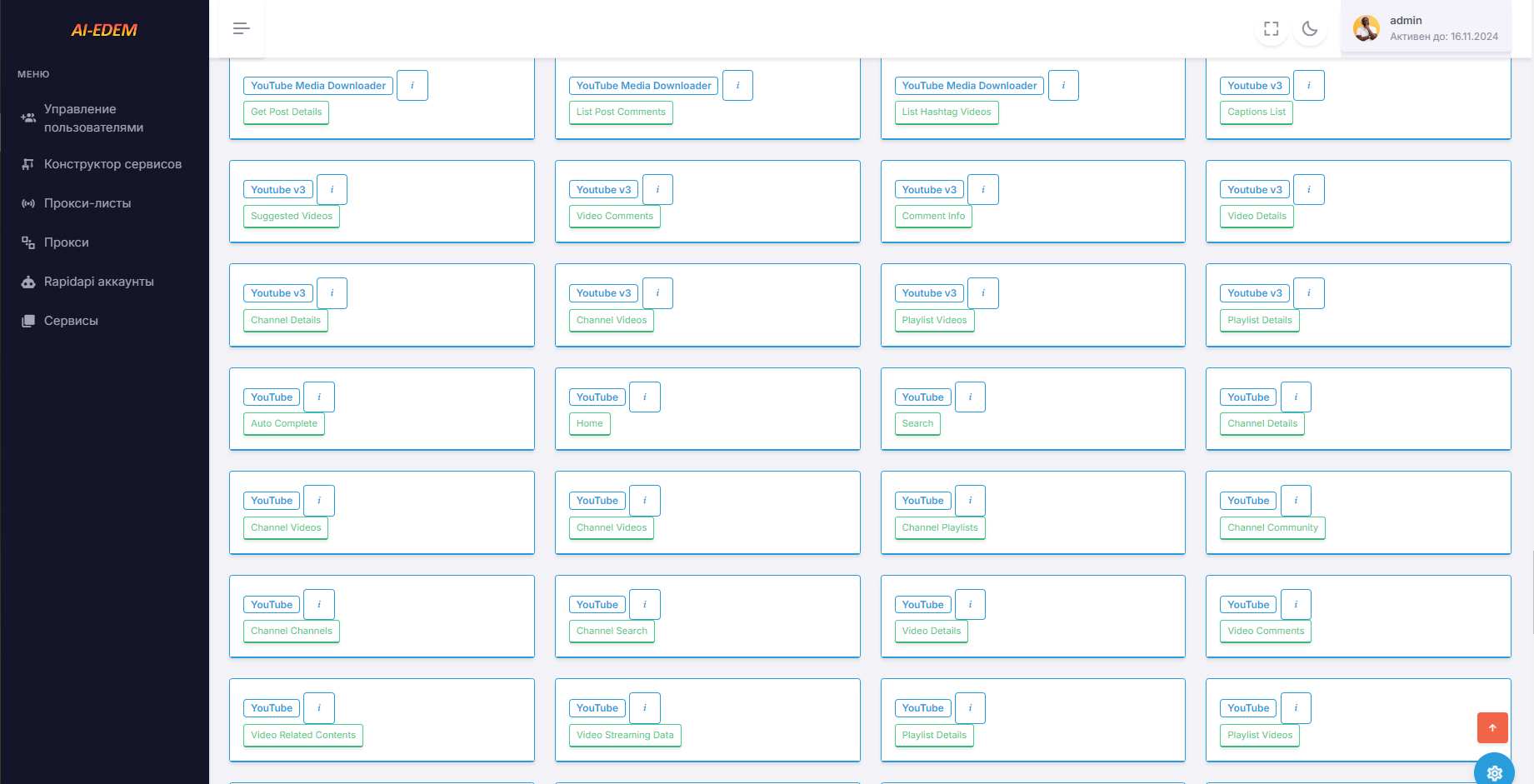Screen dimensions: 1534x784
Task: Click the admin avatar picture
Action: click(1367, 28)
